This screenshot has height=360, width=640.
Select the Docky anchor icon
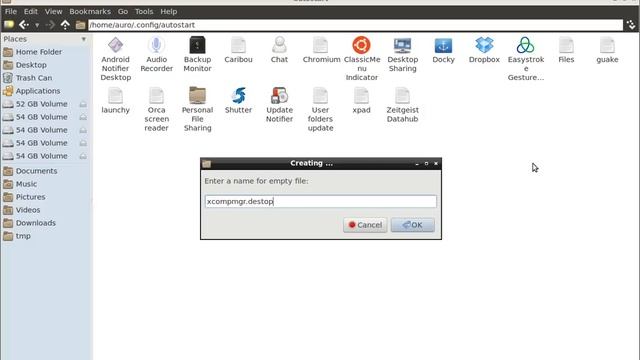443,45
